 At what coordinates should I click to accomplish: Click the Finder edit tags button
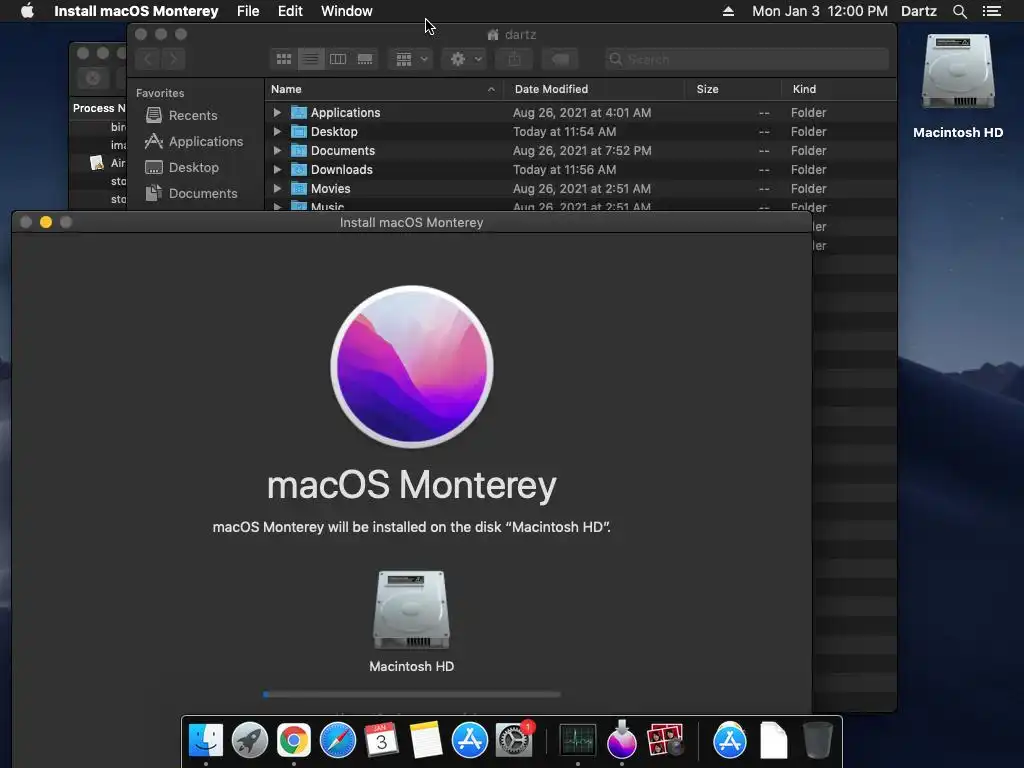coord(560,59)
